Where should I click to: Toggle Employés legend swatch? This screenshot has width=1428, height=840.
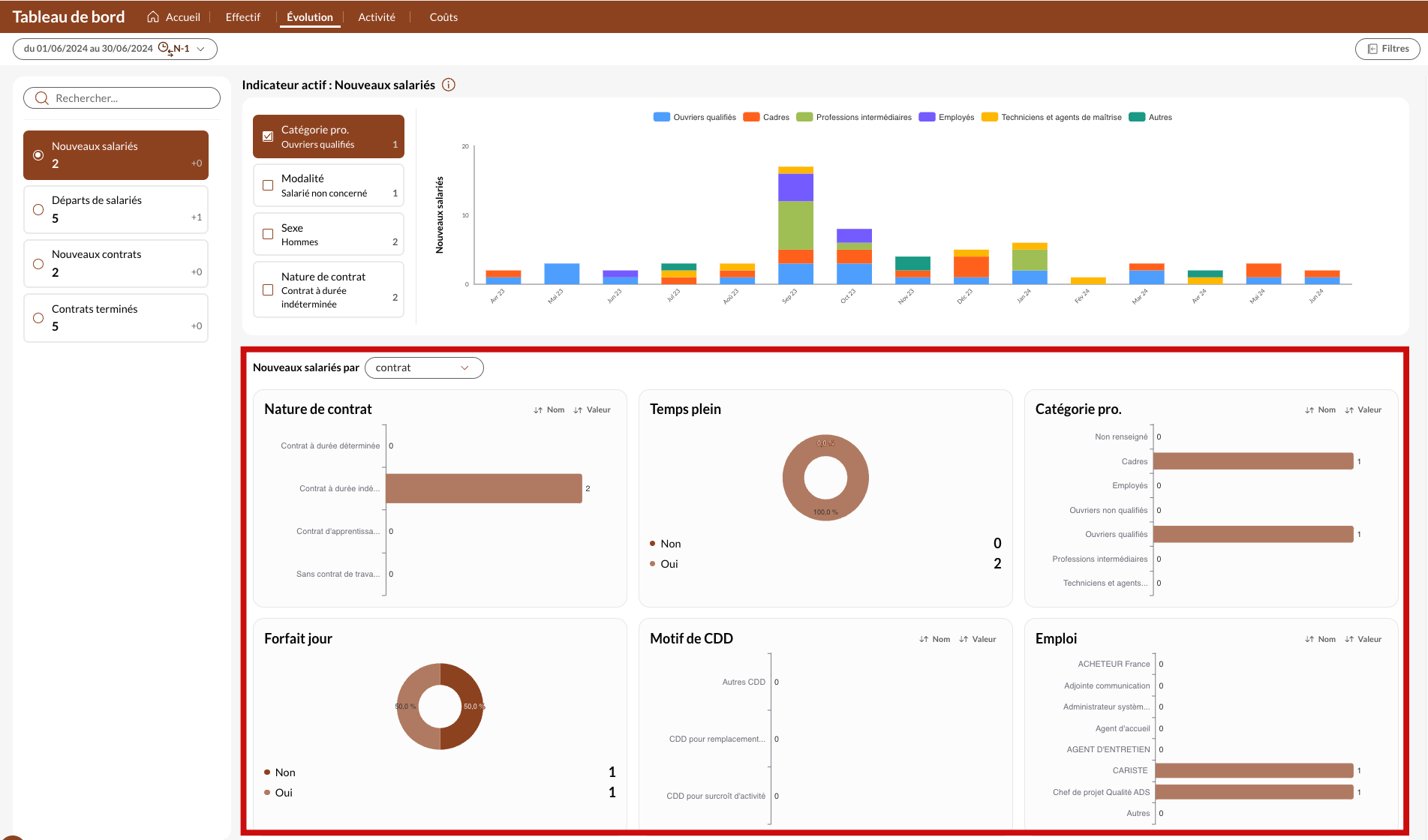pyautogui.click(x=927, y=117)
